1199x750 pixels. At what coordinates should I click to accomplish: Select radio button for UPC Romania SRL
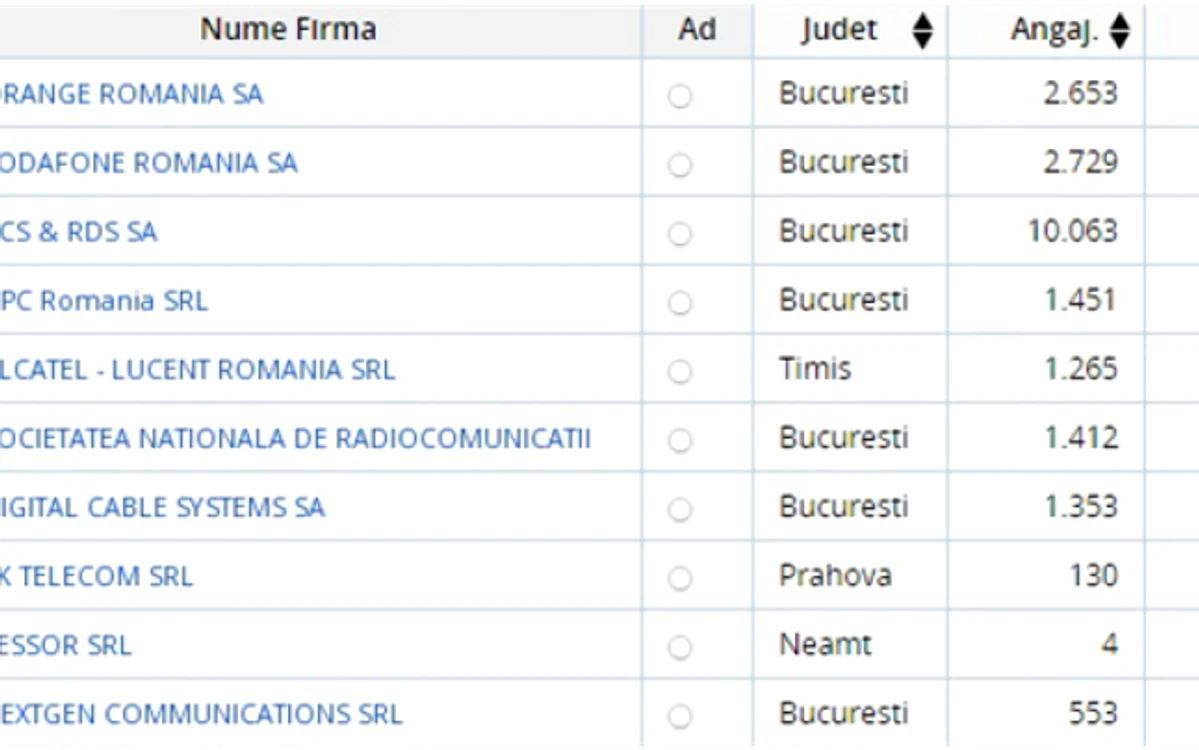tap(680, 303)
